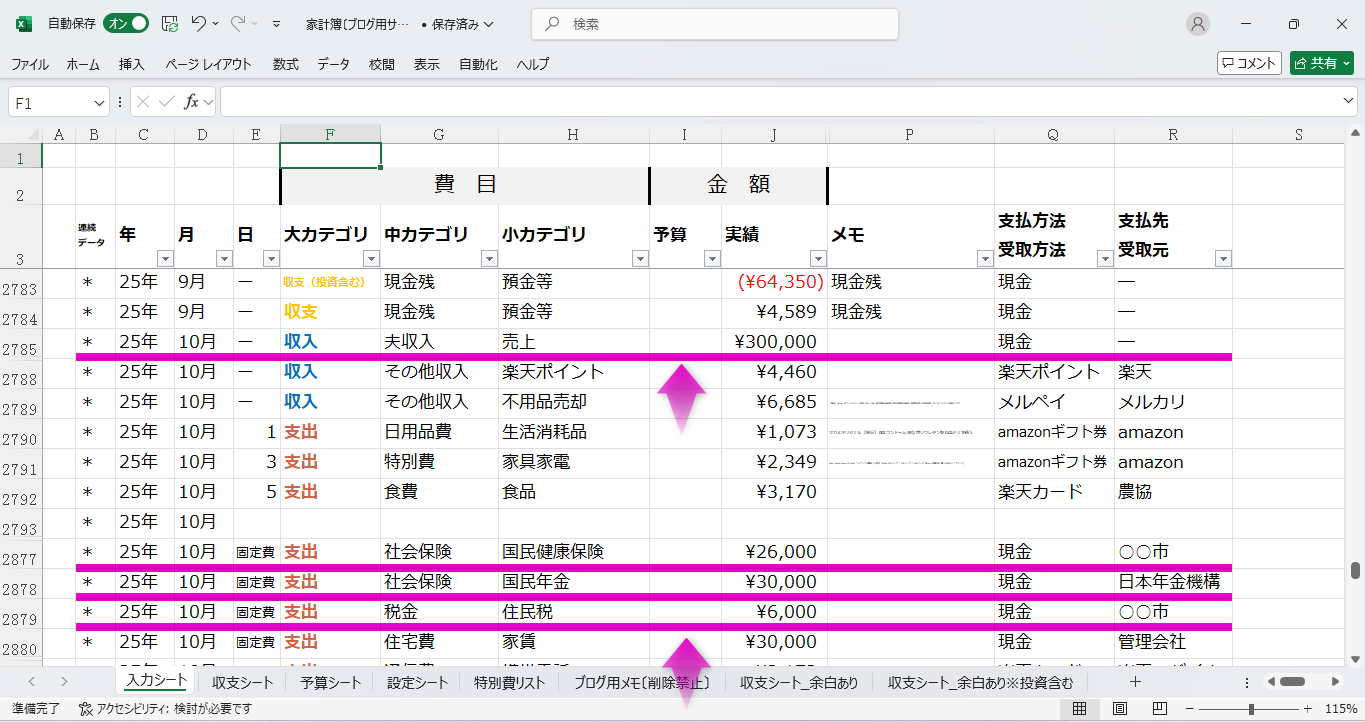Open the user account profile icon
This screenshot has height=722, width=1365.
[x=1197, y=24]
